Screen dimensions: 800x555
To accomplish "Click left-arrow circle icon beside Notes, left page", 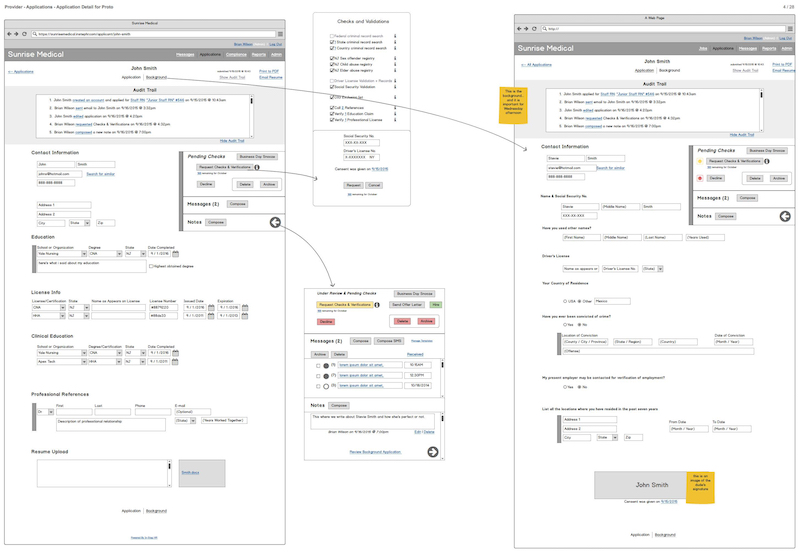I will [x=275, y=222].
